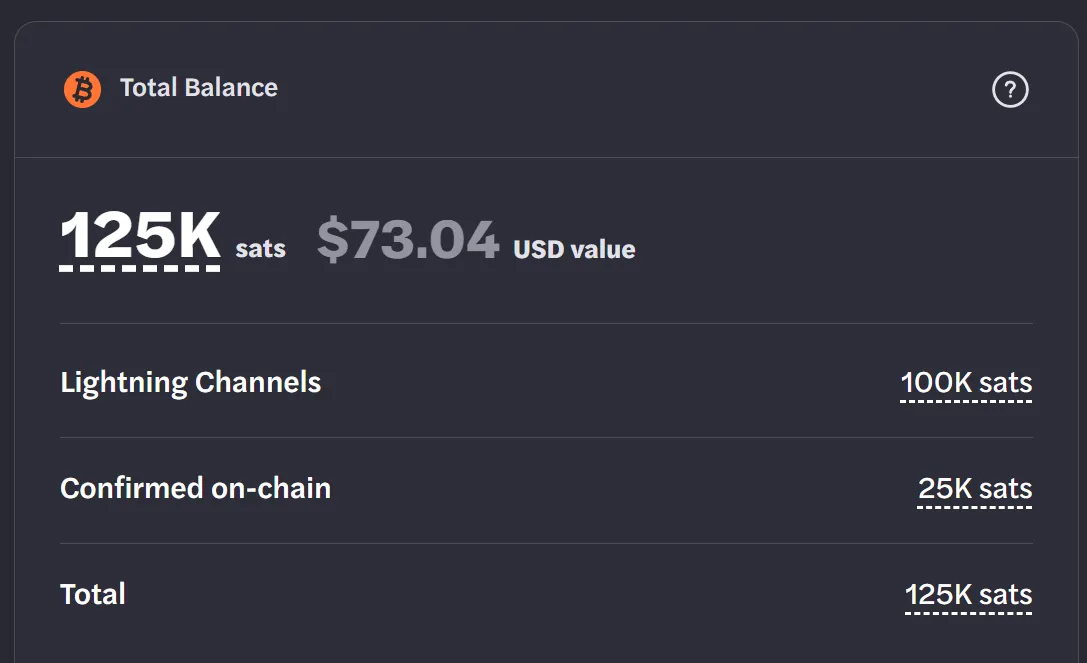Click the word Channels in Lightning Channels
Viewport: 1087px width, 663px height.
coord(258,382)
